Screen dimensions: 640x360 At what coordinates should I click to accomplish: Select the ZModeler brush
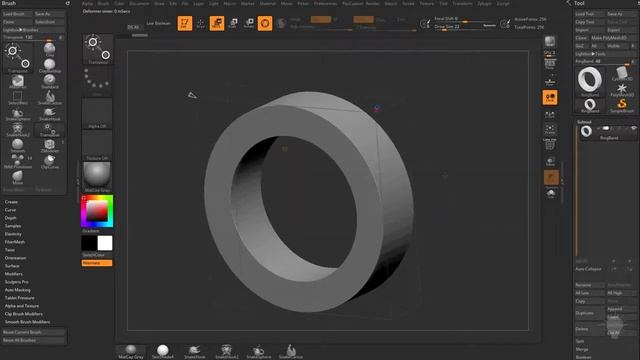click(50, 146)
